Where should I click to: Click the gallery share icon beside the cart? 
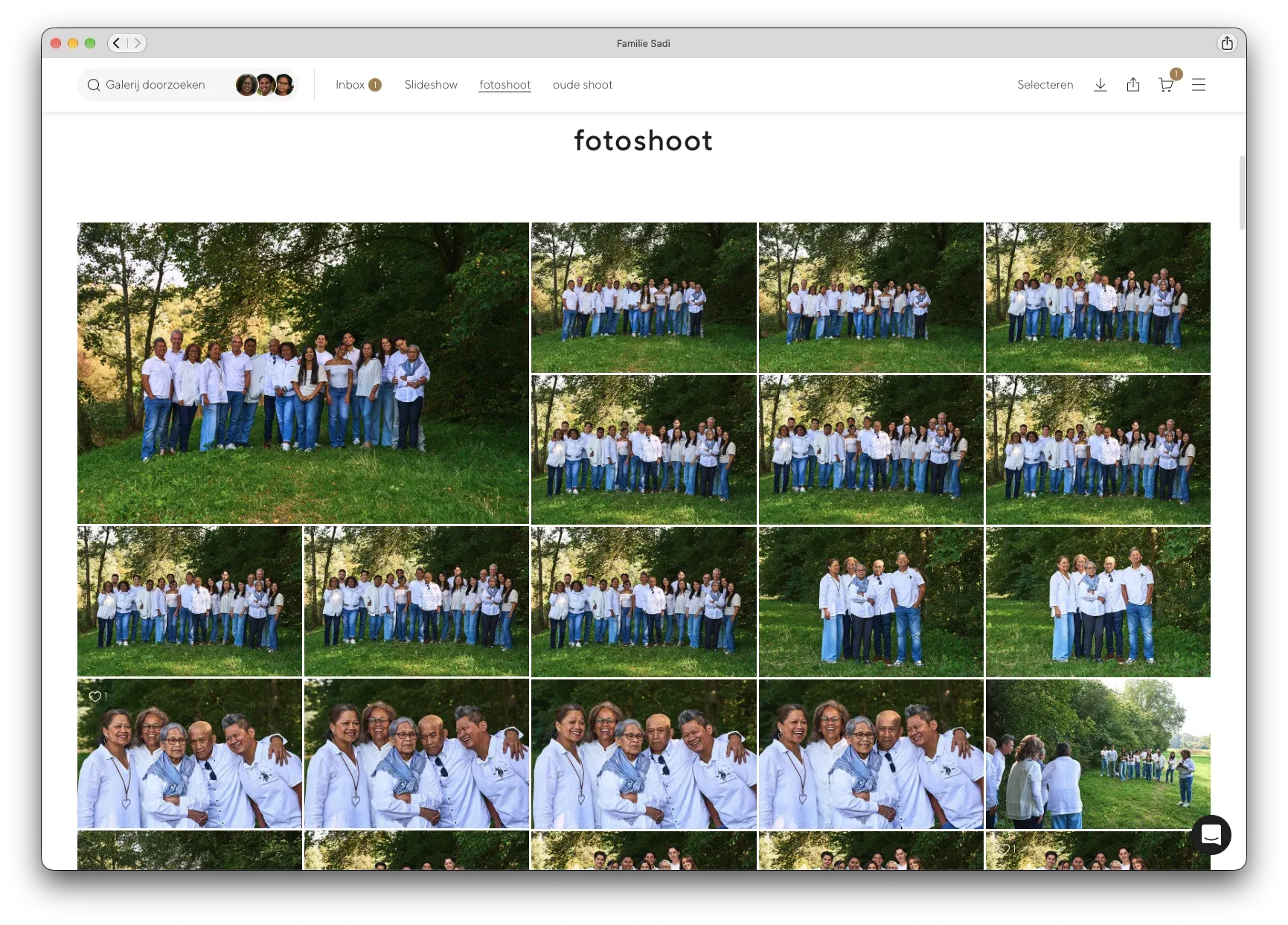click(1133, 85)
